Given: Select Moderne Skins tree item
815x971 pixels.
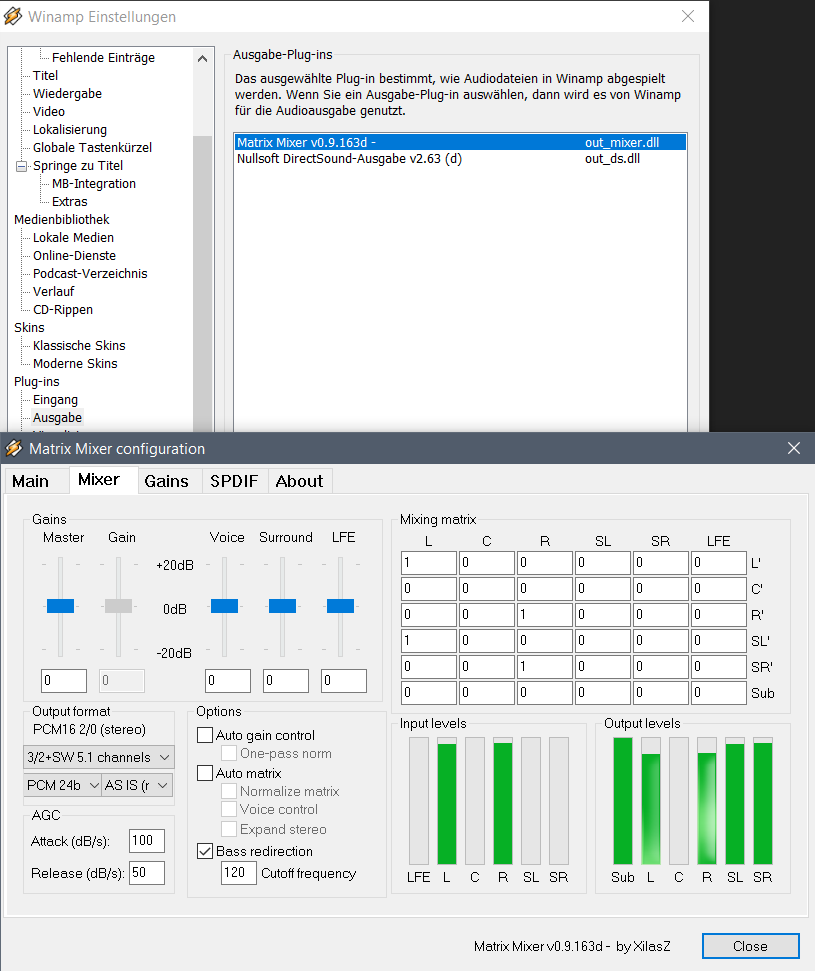Looking at the screenshot, I should [76, 363].
